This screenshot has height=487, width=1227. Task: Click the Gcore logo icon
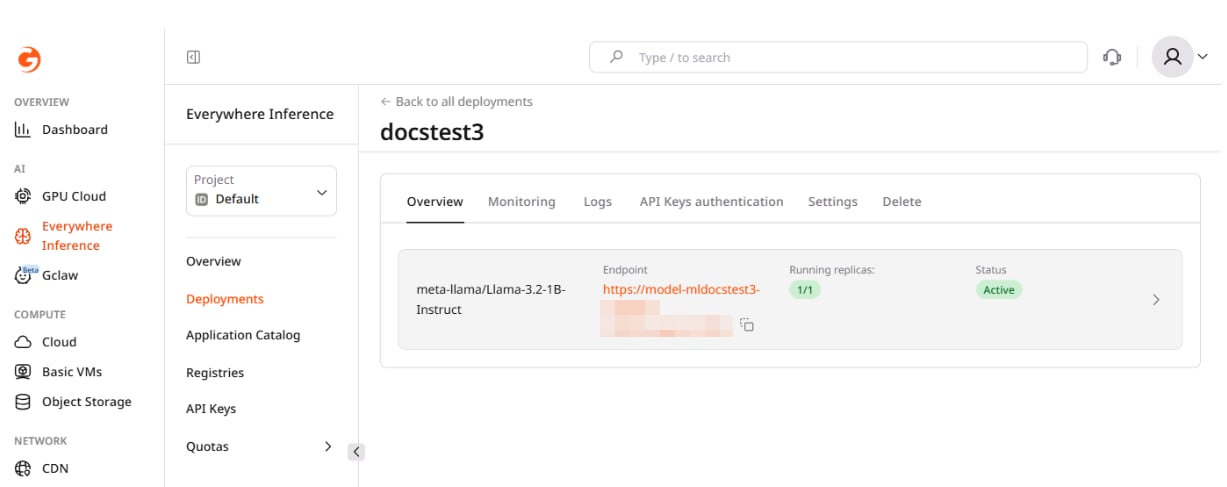tap(29, 59)
